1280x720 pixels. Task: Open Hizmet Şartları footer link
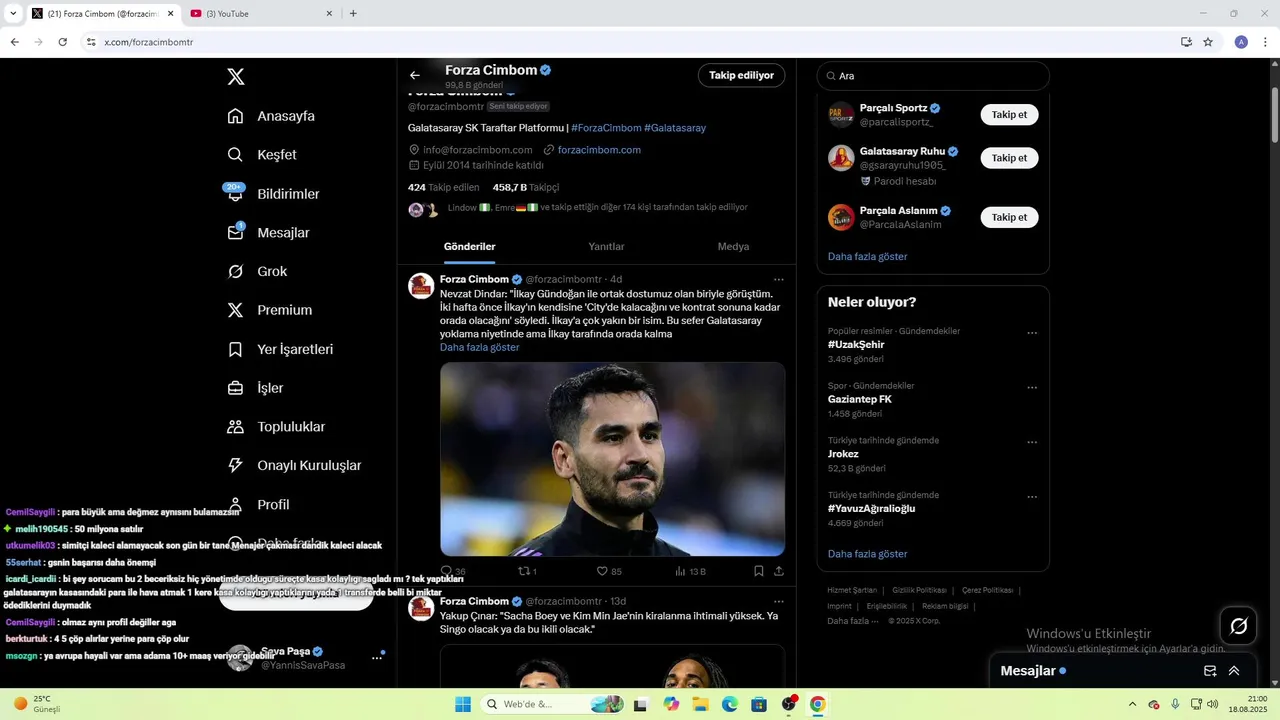coord(852,590)
